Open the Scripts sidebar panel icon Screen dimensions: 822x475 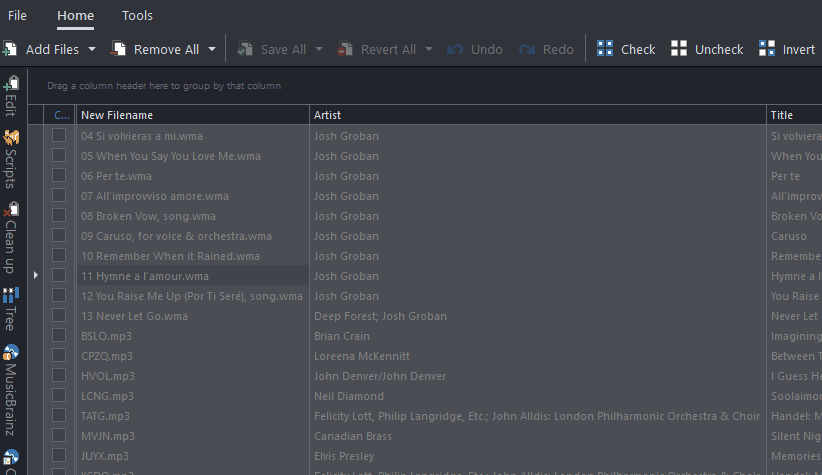pyautogui.click(x=11, y=137)
